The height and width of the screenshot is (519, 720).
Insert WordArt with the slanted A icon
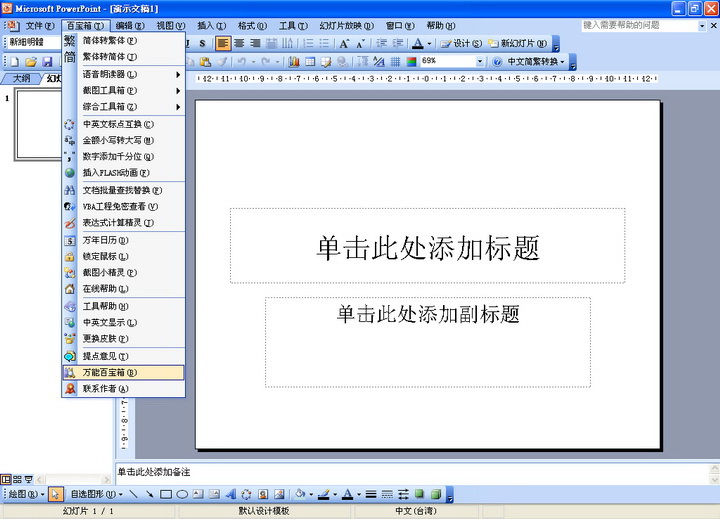[x=231, y=495]
